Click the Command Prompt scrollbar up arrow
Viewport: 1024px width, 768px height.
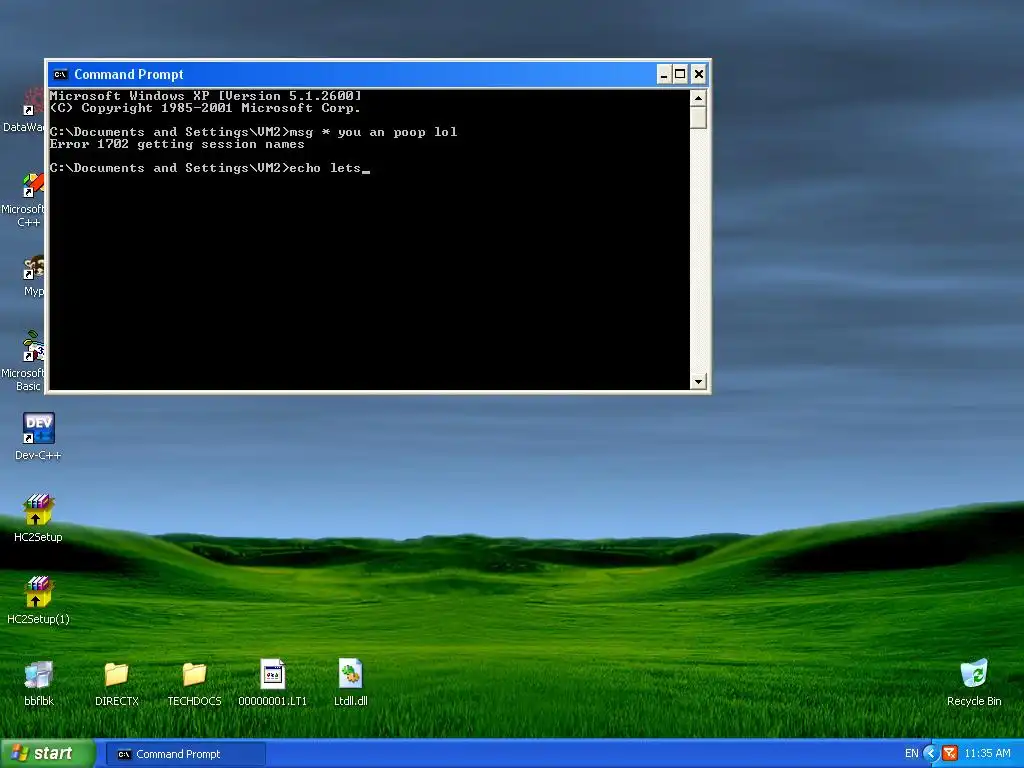click(x=698, y=98)
